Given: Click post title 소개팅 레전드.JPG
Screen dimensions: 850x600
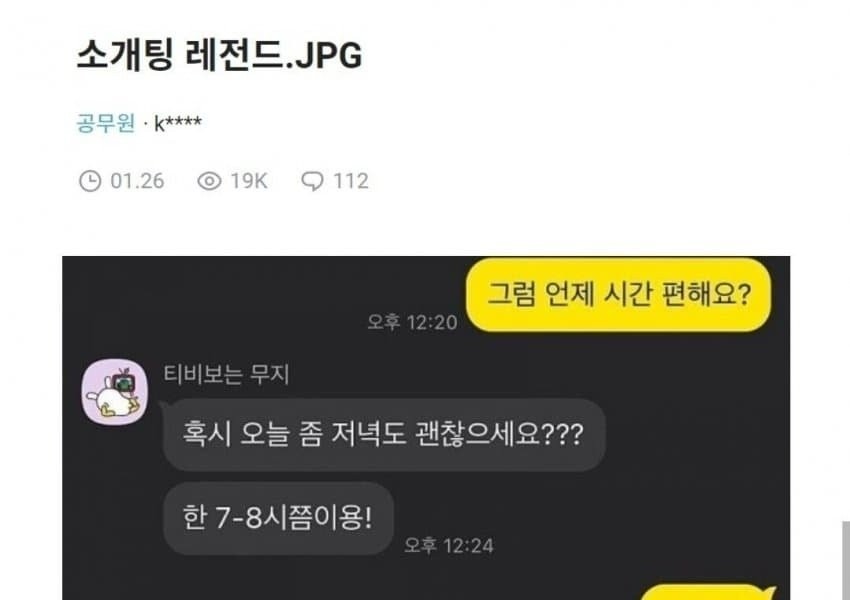Looking at the screenshot, I should click(219, 55).
